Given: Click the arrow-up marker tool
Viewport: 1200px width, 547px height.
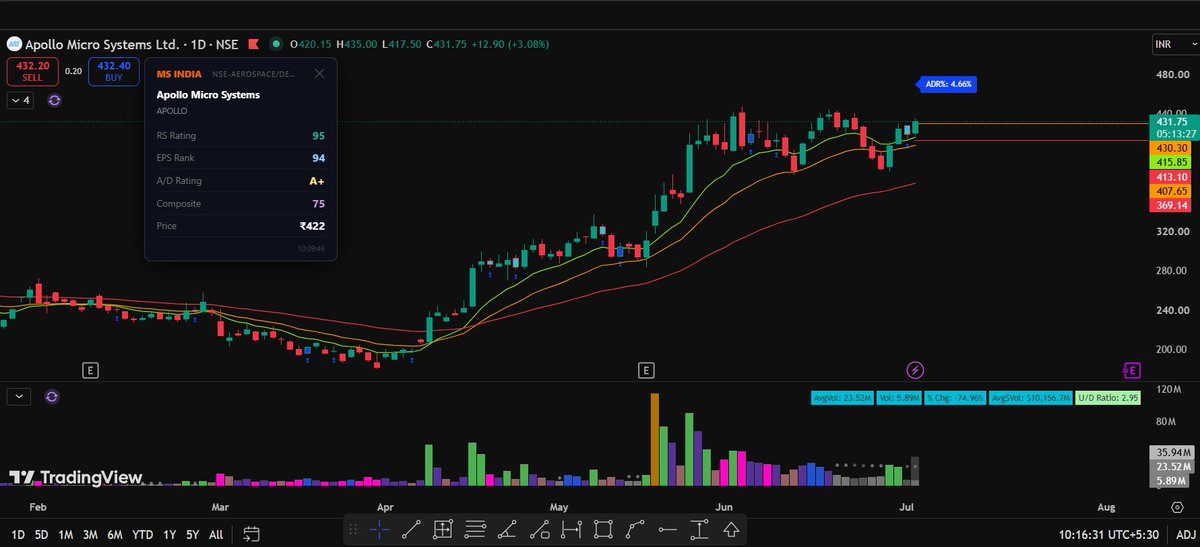Looking at the screenshot, I should pyautogui.click(x=731, y=529).
